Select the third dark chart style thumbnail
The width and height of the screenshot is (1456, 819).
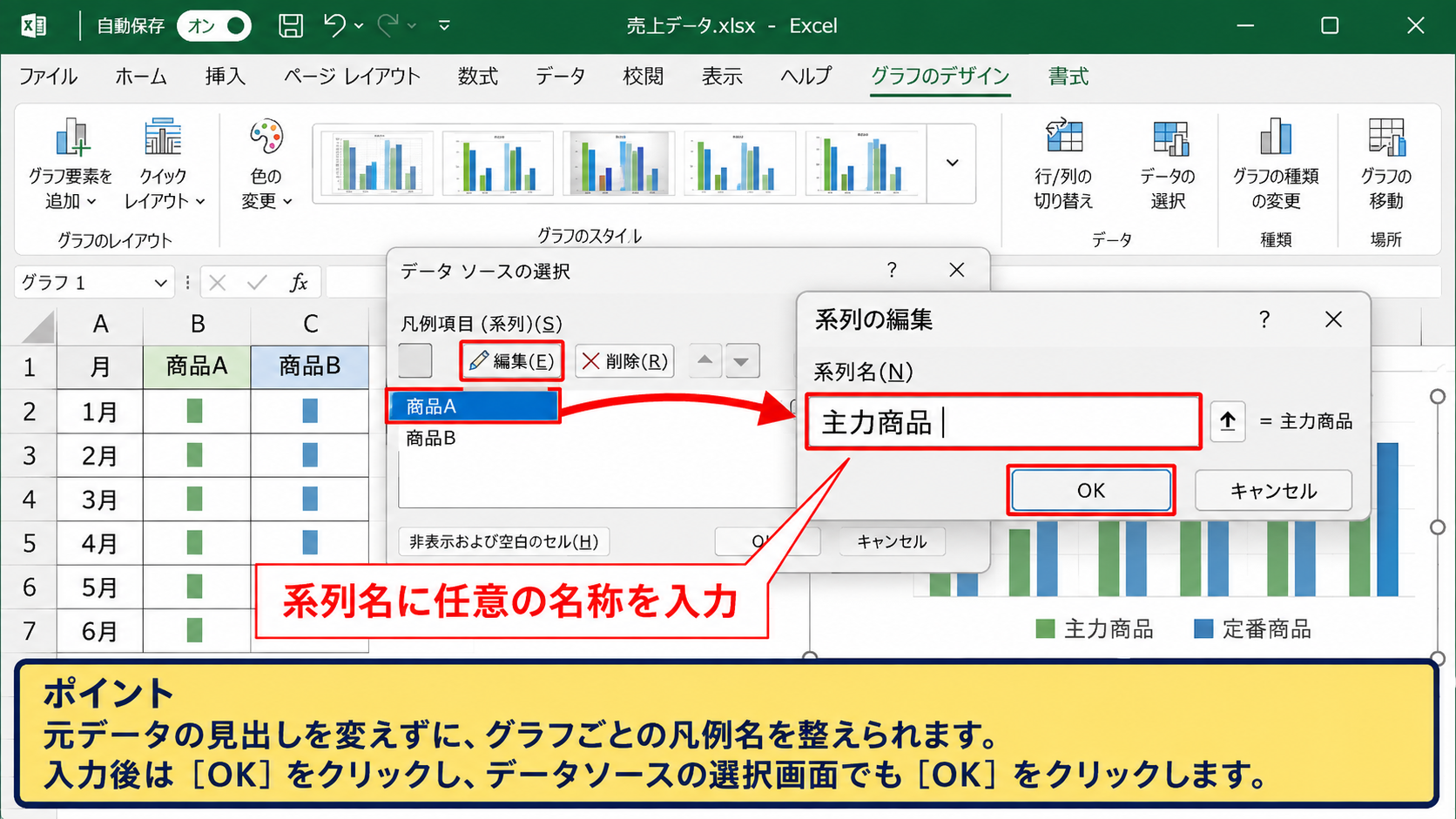pos(619,163)
